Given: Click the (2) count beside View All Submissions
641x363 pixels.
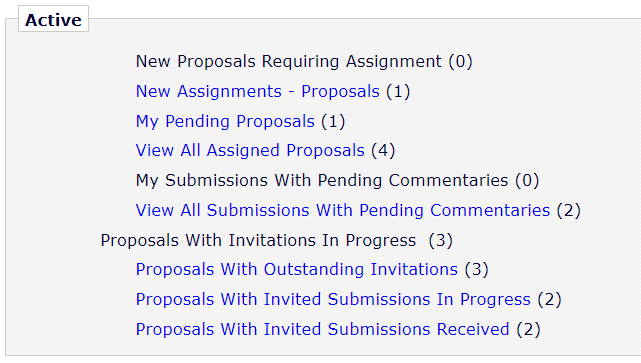Looking at the screenshot, I should [568, 211].
